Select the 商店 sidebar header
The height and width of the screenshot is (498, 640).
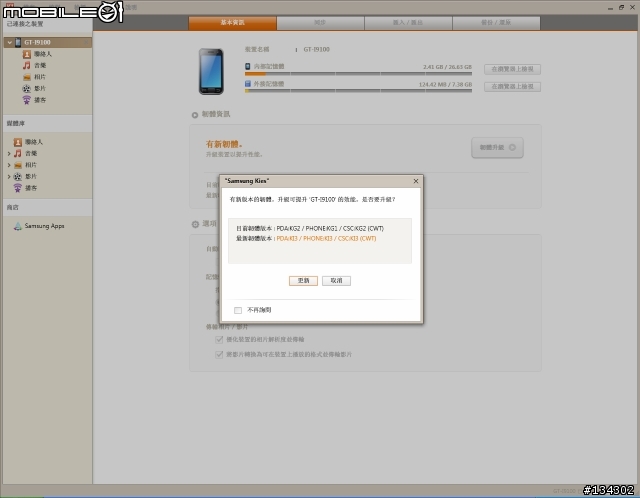pyautogui.click(x=47, y=207)
